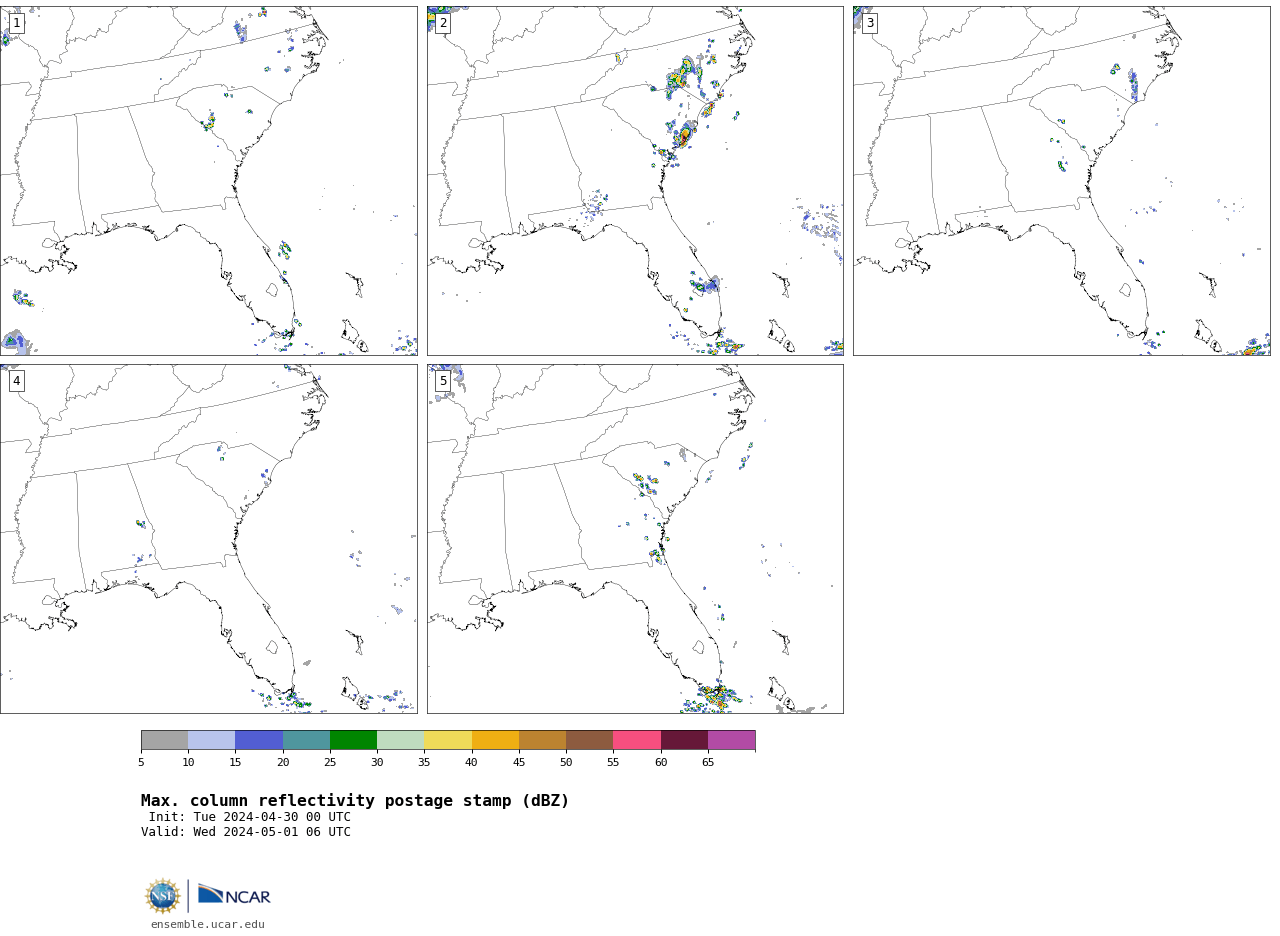Click the panel label number 2
Screen dimensions: 1280x936
click(x=443, y=23)
